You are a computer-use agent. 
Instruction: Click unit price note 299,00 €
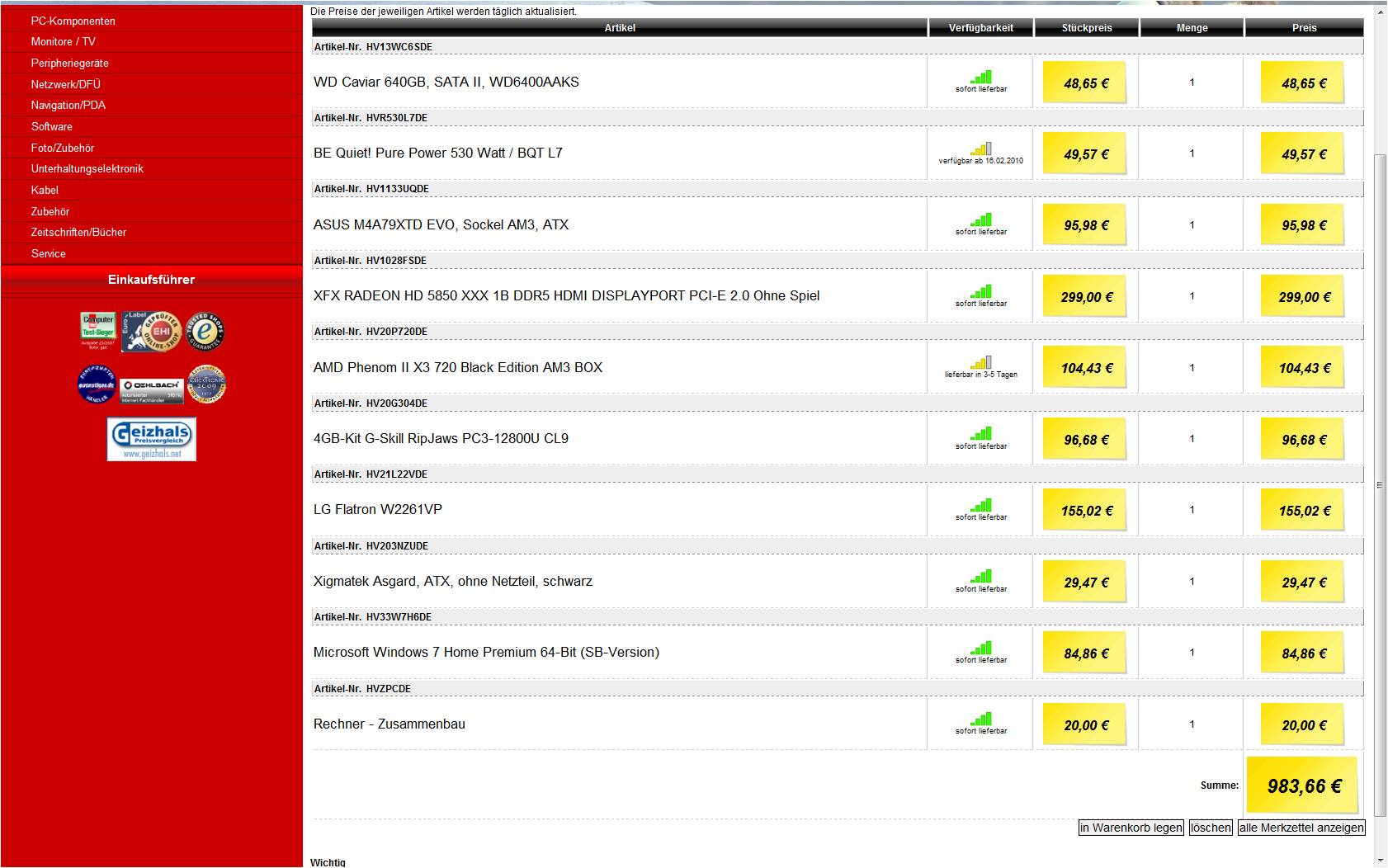[1086, 296]
